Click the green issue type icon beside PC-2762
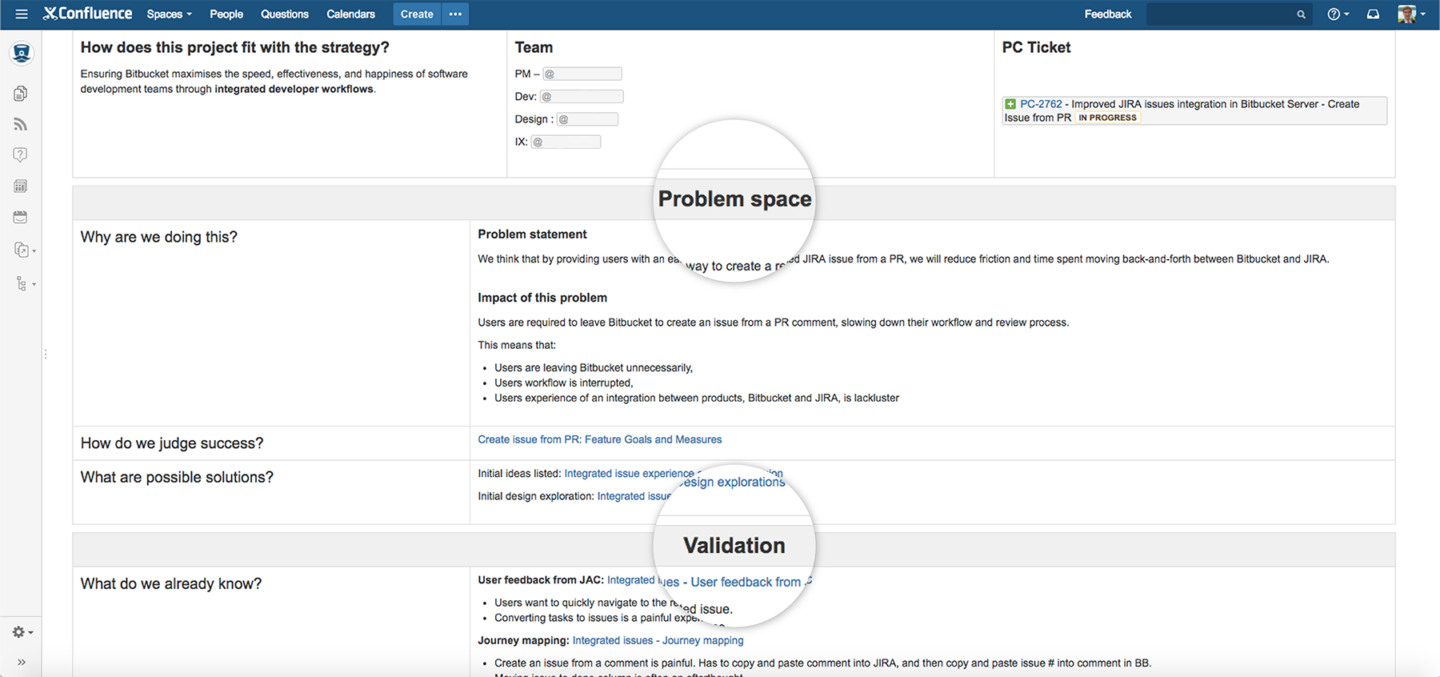 1010,104
